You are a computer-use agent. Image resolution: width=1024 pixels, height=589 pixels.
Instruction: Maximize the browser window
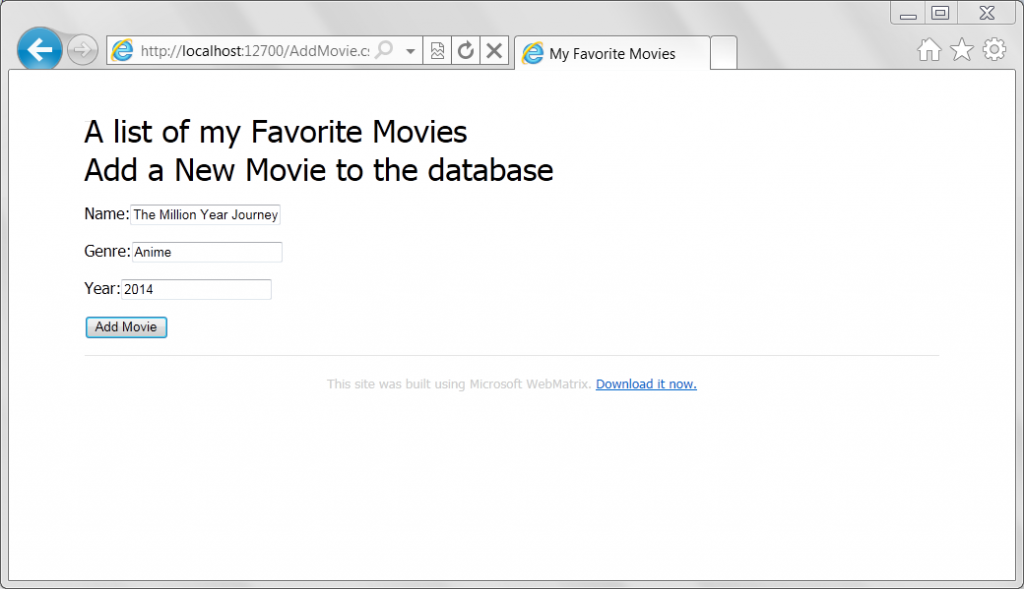point(940,13)
